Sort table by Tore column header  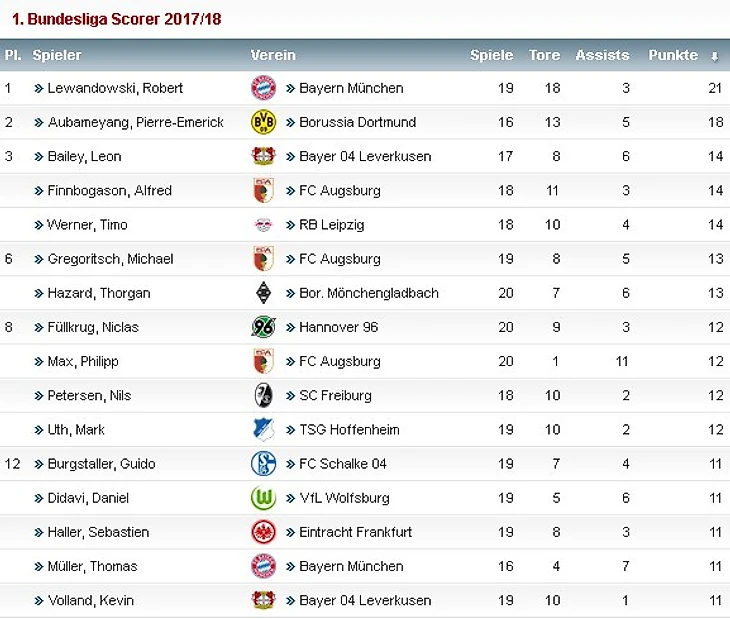544,56
